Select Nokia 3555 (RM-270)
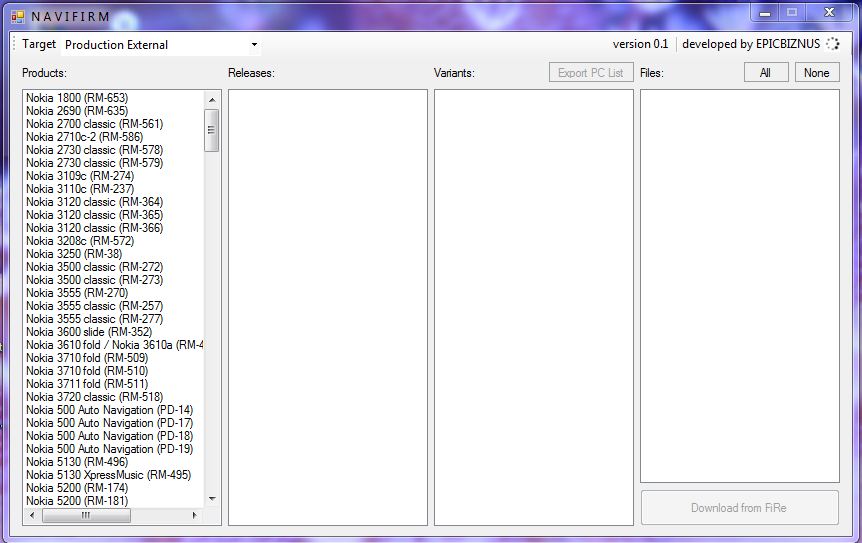The image size is (862, 543). pyautogui.click(x=77, y=293)
